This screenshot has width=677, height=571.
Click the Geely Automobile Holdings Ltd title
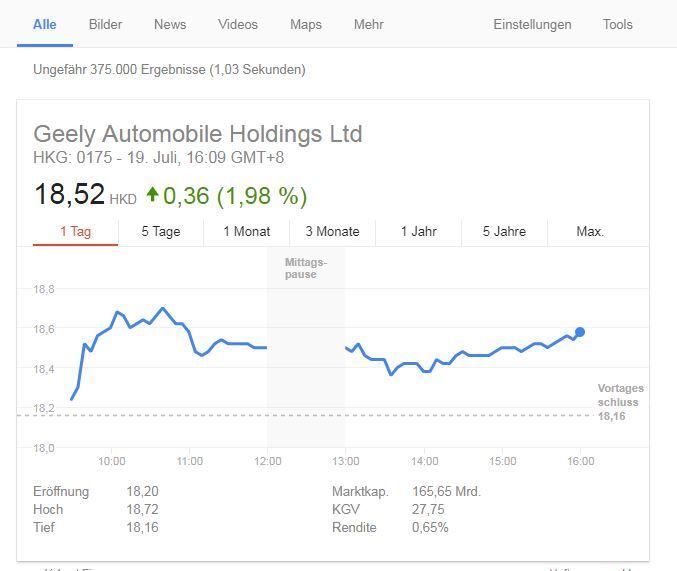198,134
